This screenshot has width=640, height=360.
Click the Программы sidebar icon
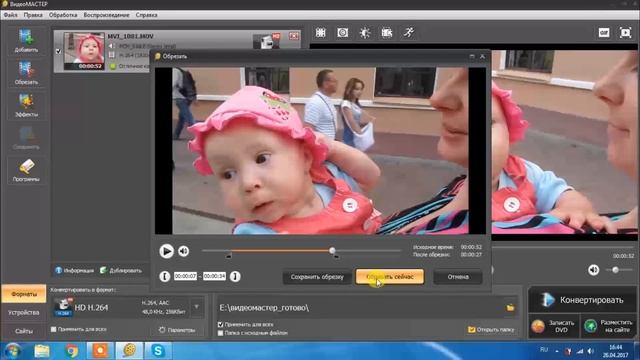[x=26, y=170]
